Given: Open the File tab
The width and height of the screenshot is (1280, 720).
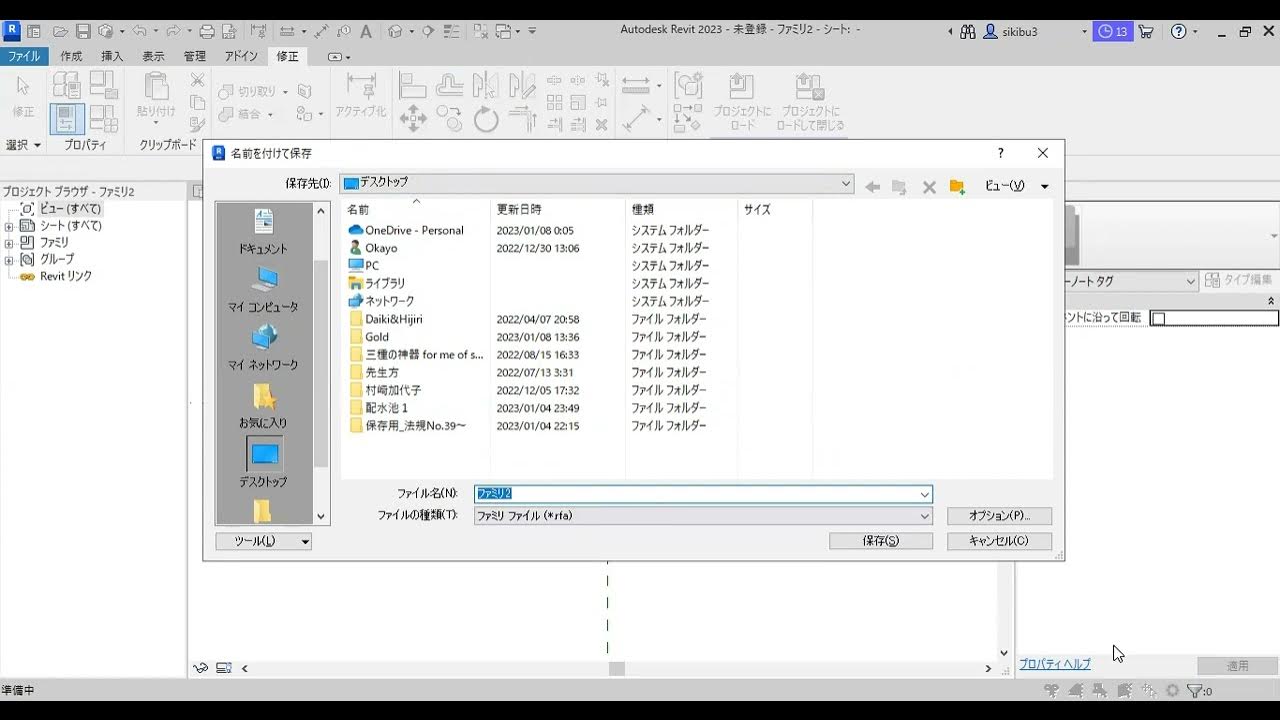Looking at the screenshot, I should [x=24, y=56].
